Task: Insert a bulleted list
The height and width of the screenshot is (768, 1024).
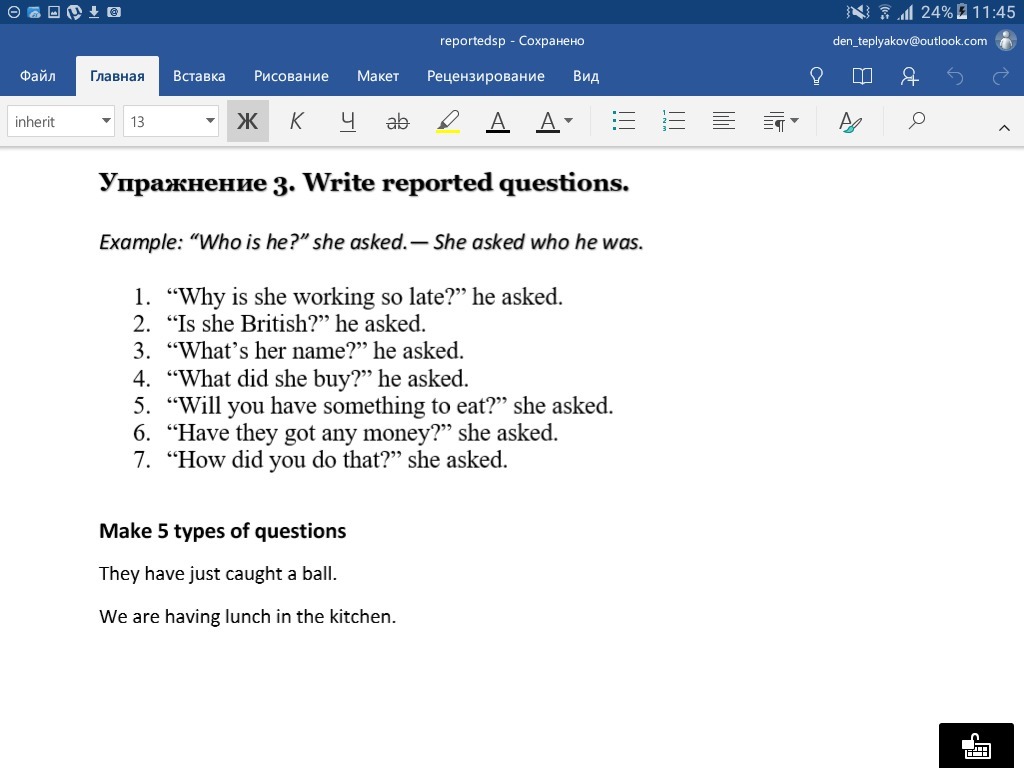Action: 624,122
